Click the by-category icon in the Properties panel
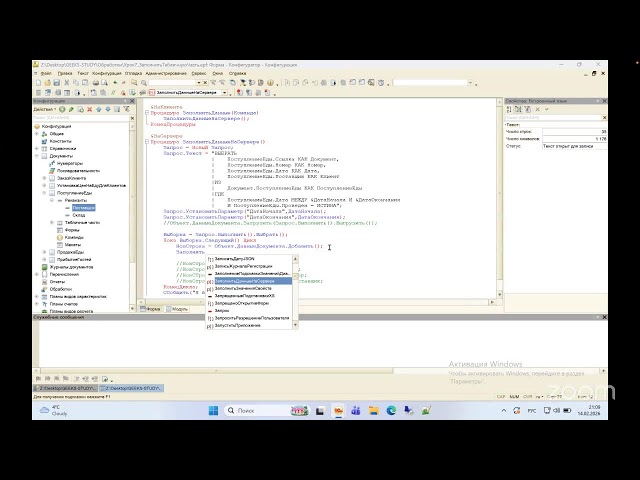Image resolution: width=640 pixels, height=480 pixels. (x=518, y=109)
